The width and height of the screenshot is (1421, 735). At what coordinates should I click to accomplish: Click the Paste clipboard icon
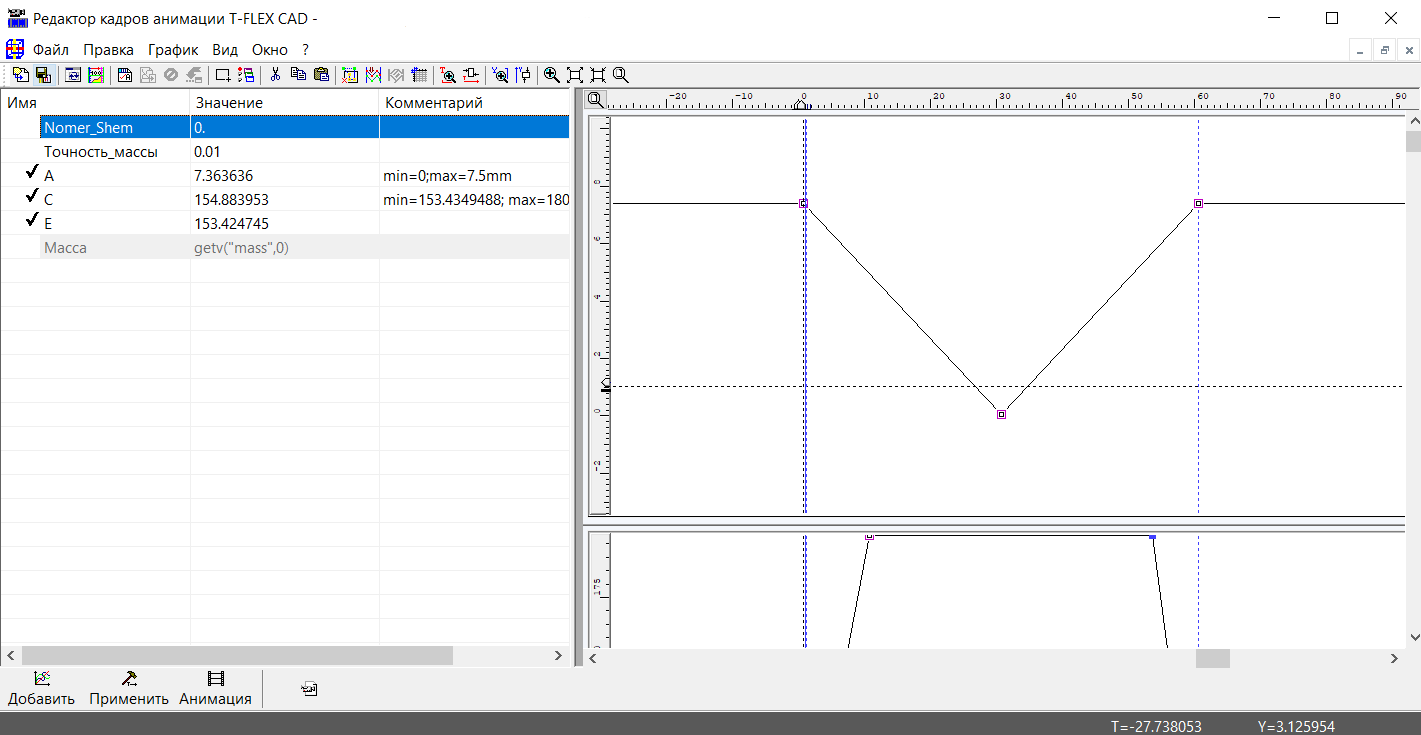[x=321, y=75]
